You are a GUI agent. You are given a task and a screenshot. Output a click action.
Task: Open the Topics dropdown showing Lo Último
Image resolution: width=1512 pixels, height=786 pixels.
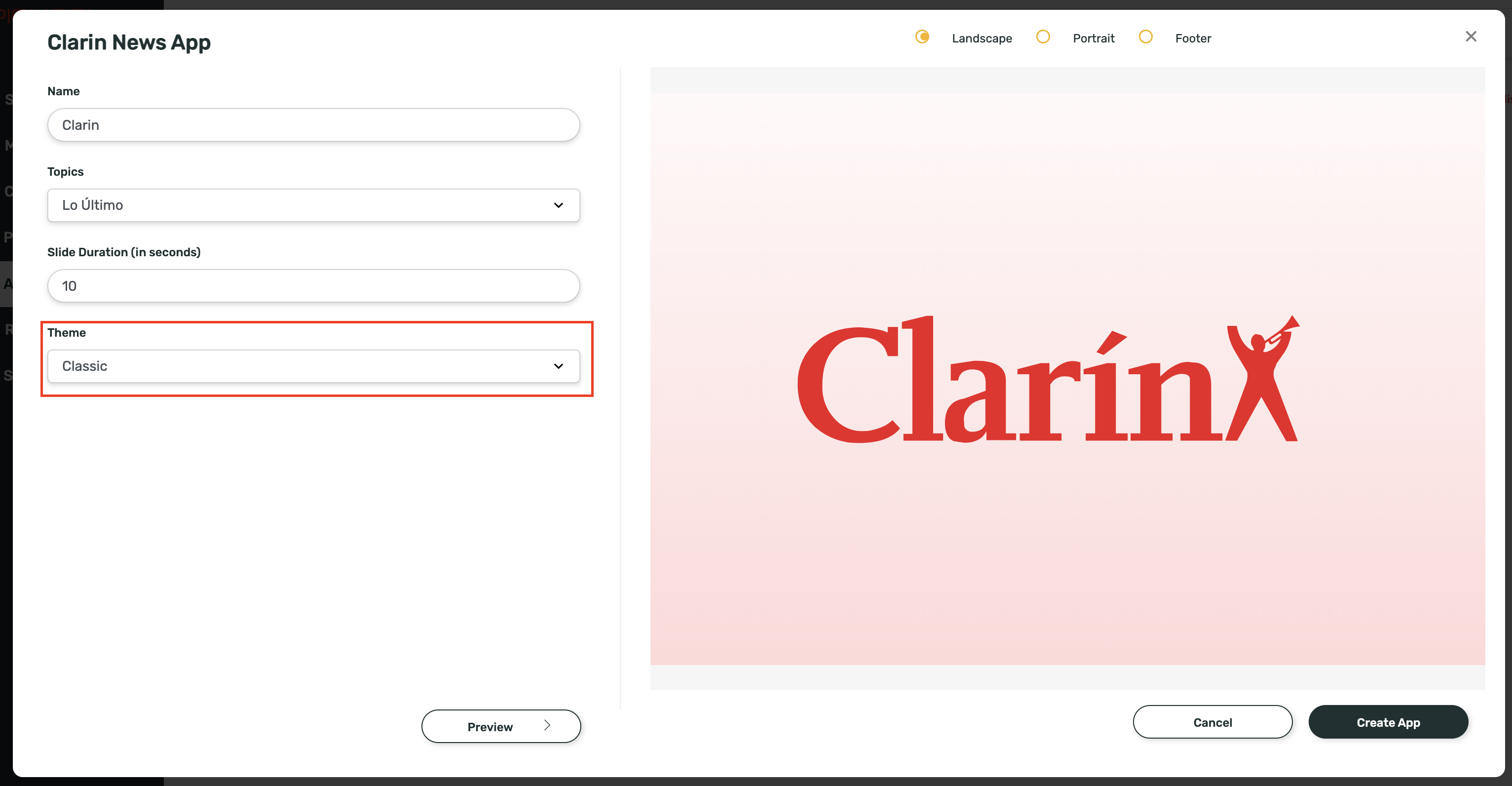point(313,205)
